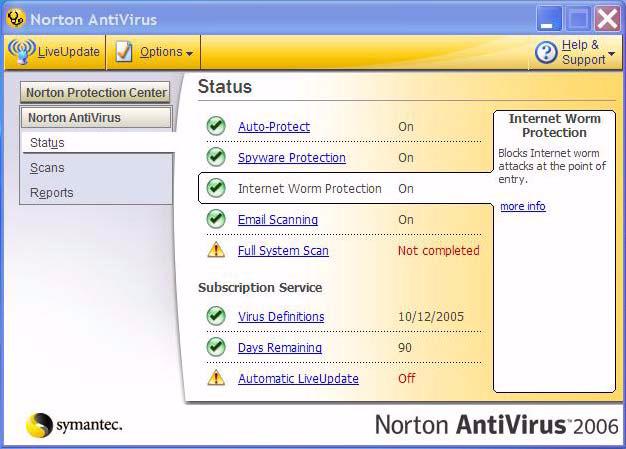Click the Norton AntiVirus title bar icon

point(16,18)
